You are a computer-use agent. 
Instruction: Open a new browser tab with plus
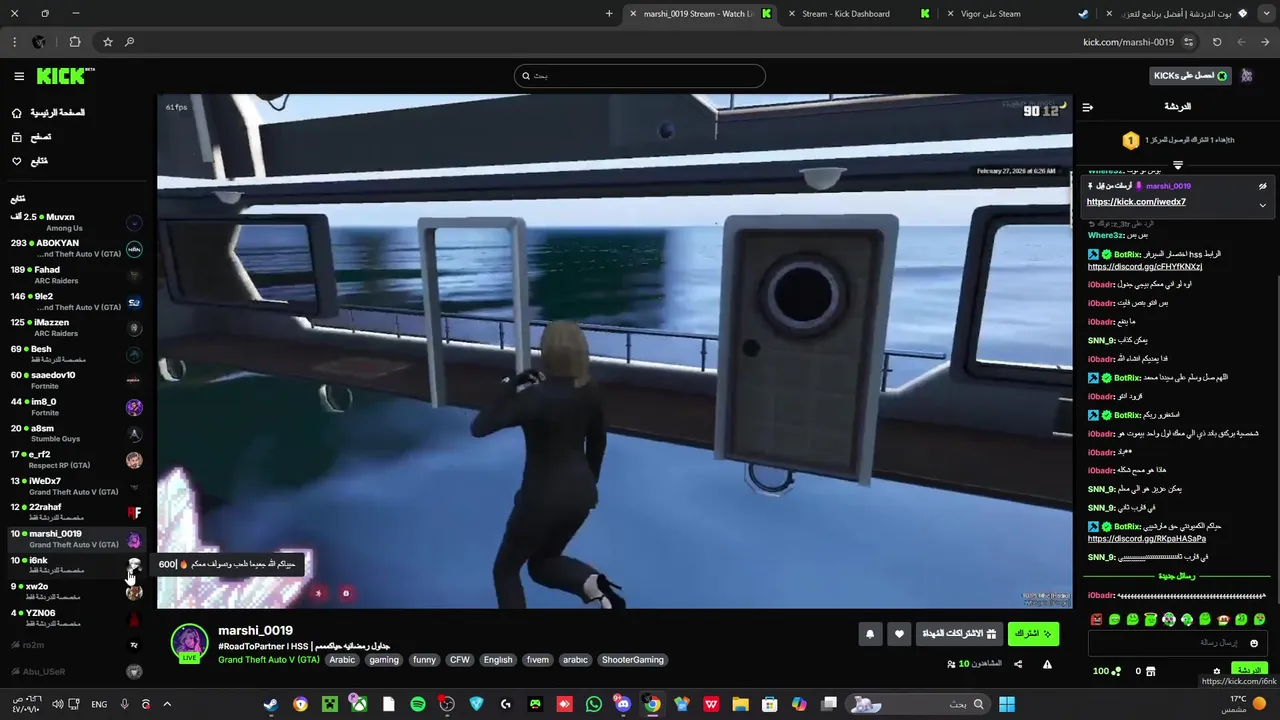click(x=609, y=14)
